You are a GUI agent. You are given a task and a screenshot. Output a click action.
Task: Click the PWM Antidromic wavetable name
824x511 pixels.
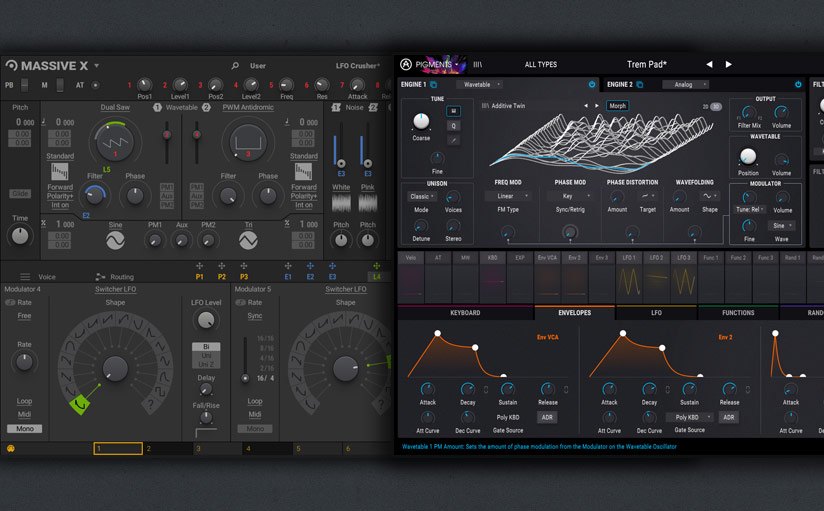[248, 107]
